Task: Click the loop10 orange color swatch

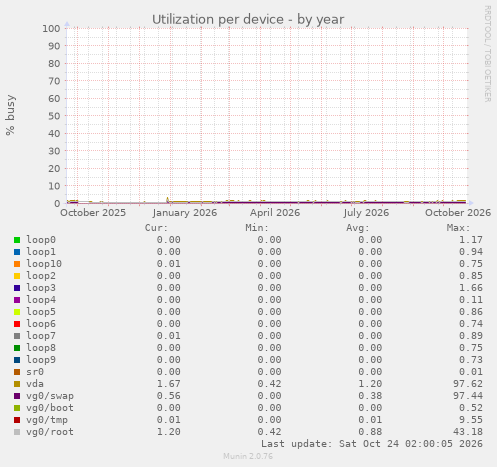Action: tap(17, 264)
